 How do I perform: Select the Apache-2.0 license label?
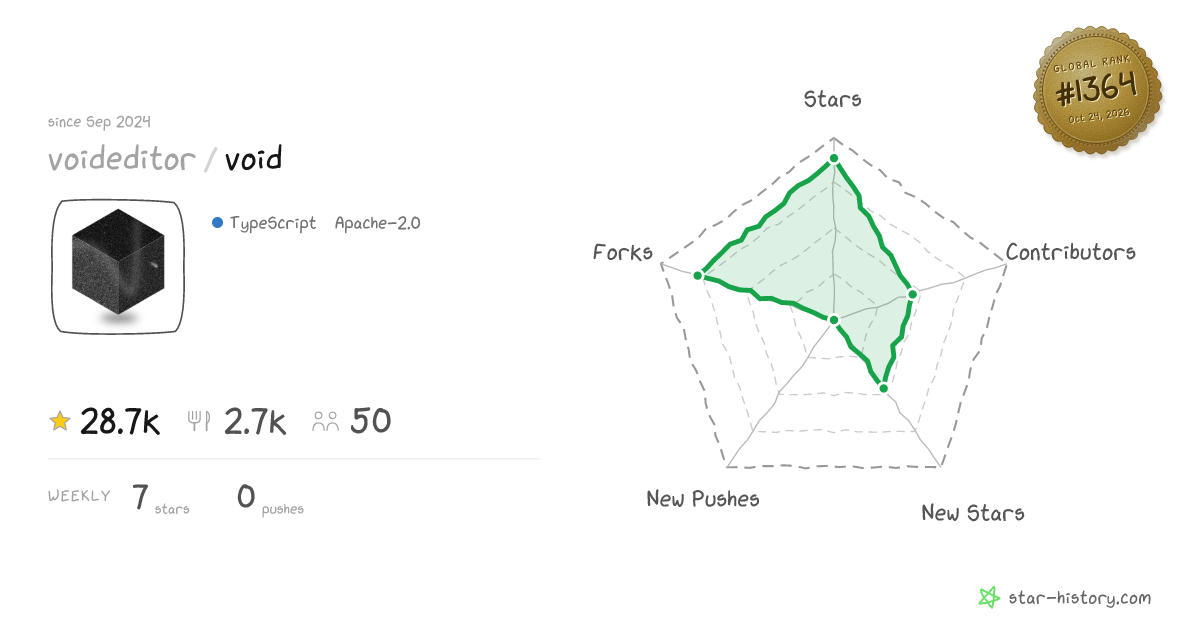378,223
